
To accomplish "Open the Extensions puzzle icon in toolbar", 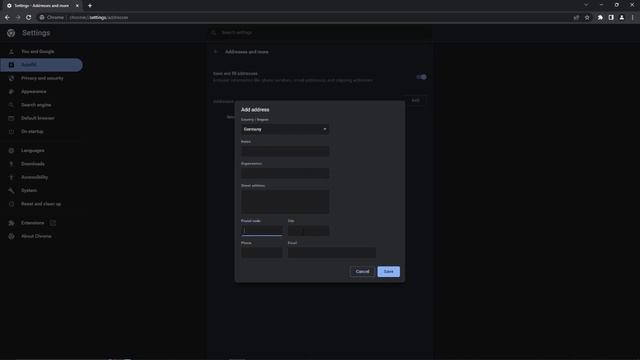I will click(600, 18).
